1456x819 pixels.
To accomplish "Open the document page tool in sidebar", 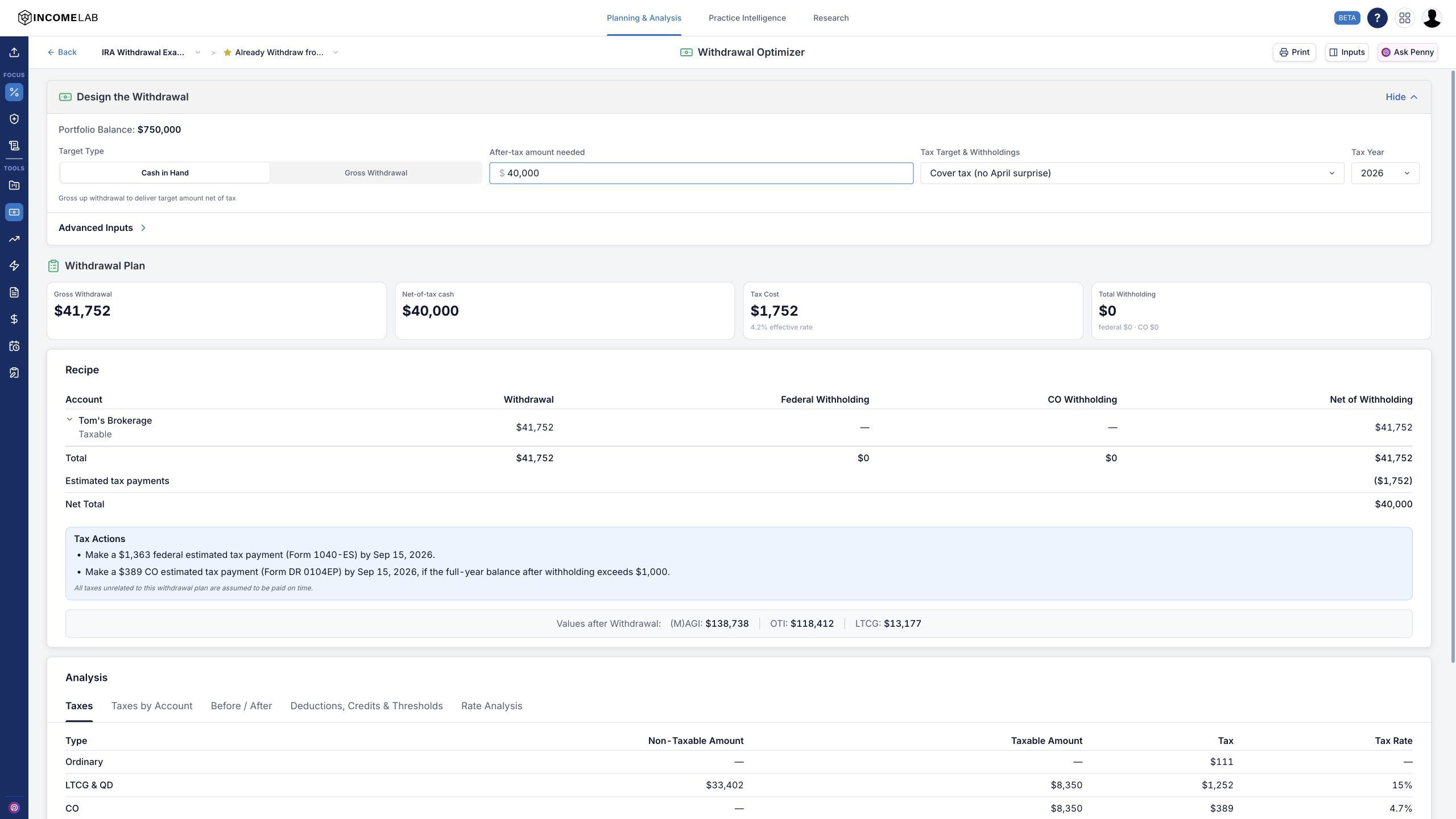I will tap(14, 292).
